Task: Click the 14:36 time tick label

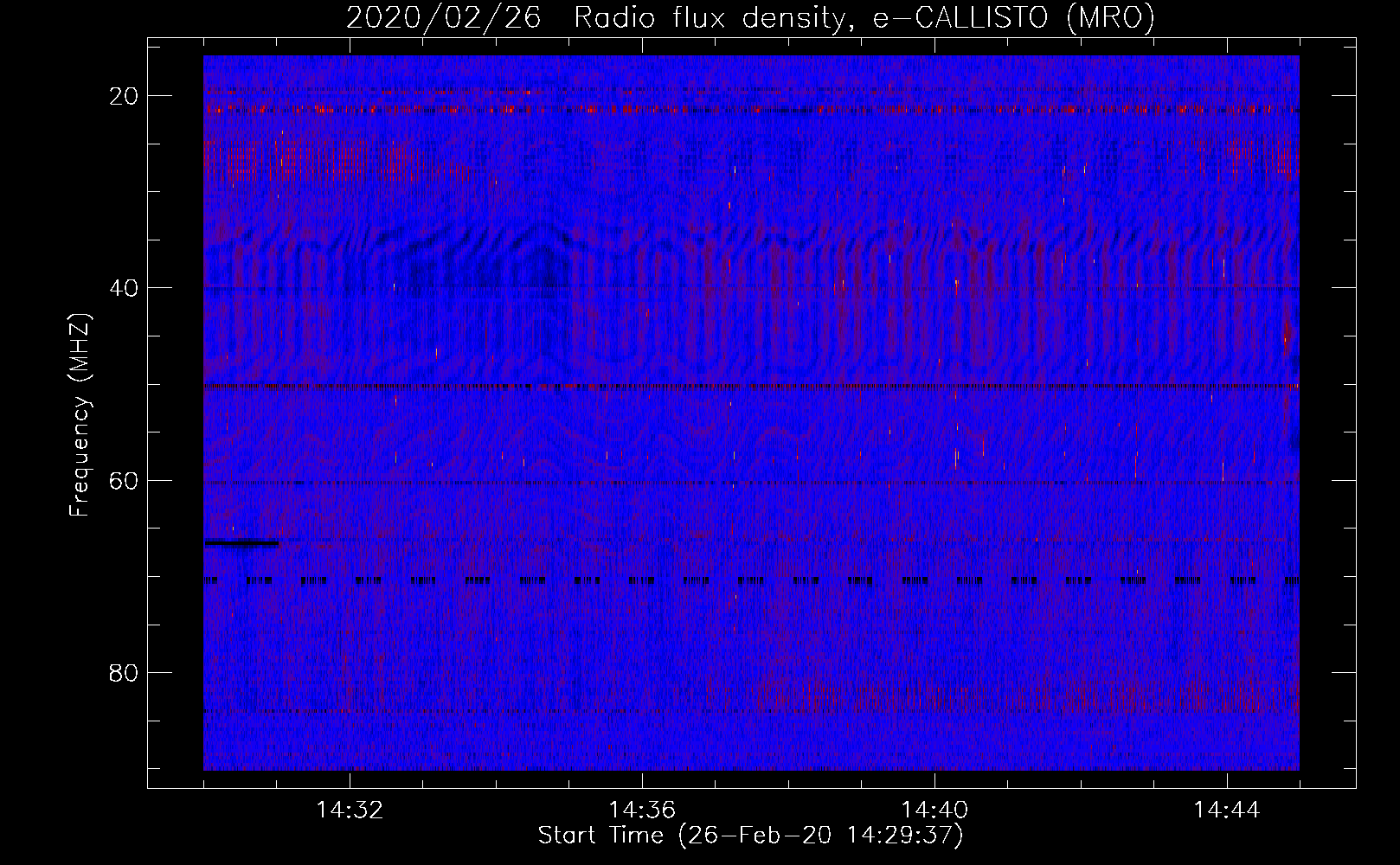Action: coord(642,811)
